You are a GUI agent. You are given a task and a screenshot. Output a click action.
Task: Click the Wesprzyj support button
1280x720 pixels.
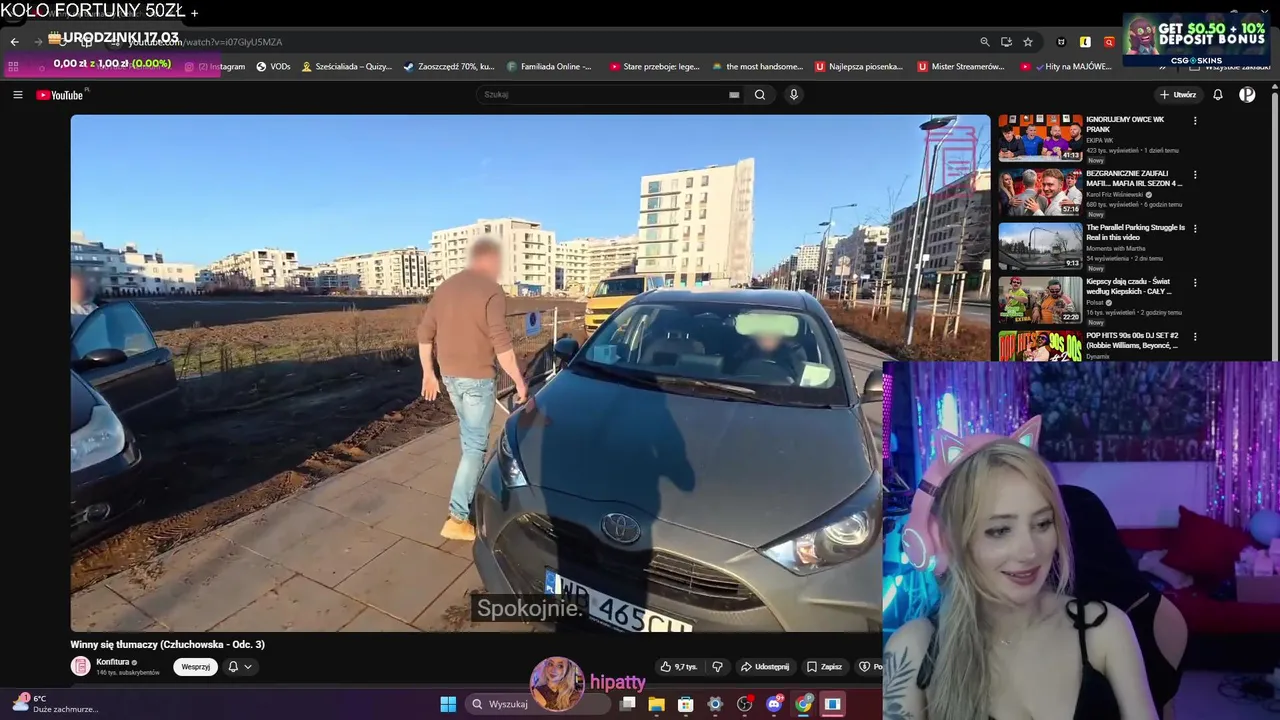pyautogui.click(x=195, y=667)
